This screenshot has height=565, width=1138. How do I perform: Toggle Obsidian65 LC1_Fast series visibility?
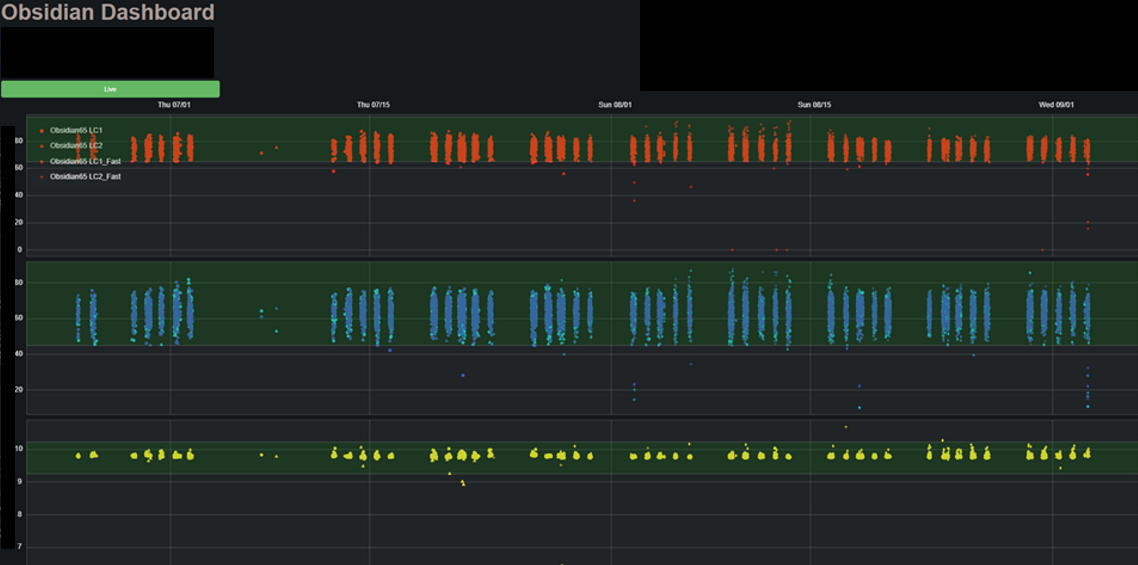pyautogui.click(x=85, y=161)
